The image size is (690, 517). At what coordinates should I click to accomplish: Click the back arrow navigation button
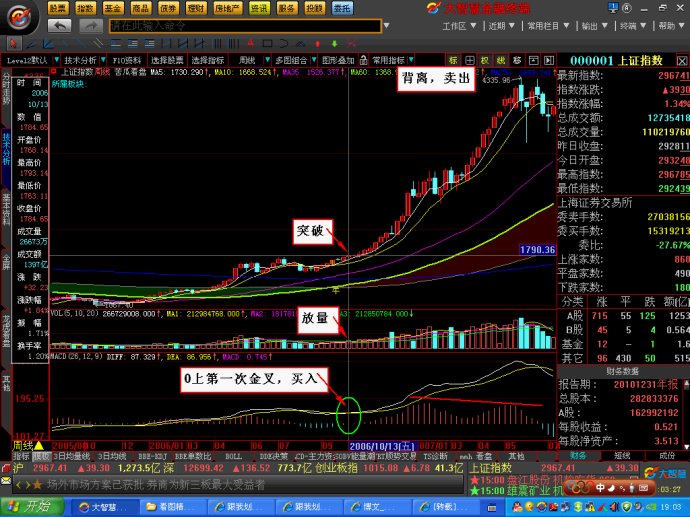pyautogui.click(x=60, y=26)
